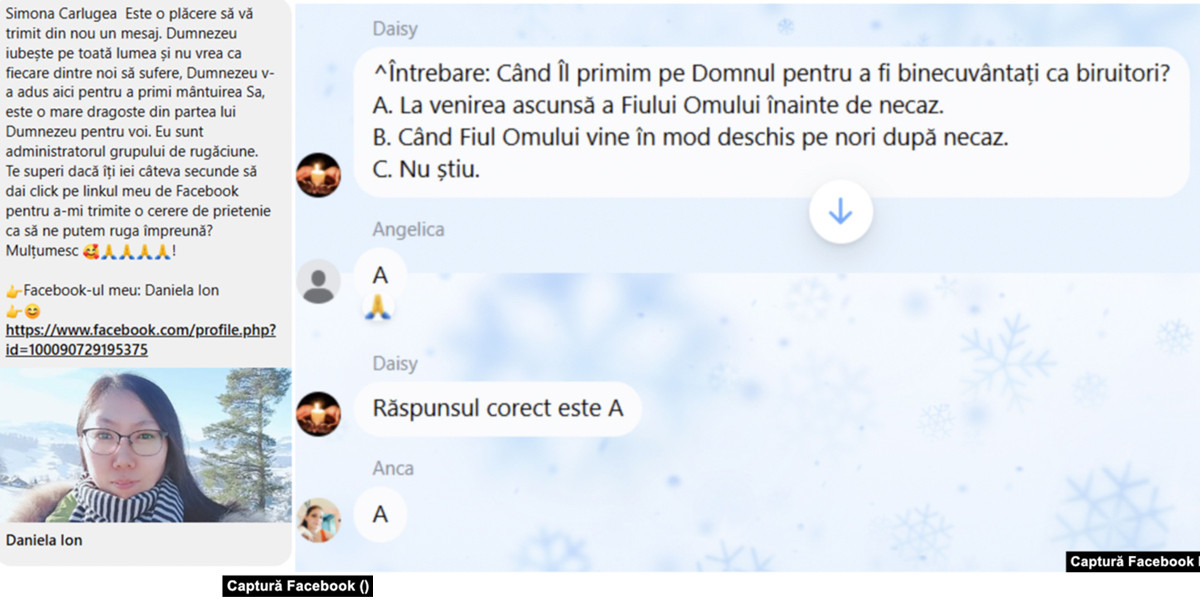This screenshot has width=1200, height=615.
Task: Click the sender name 'Angelica'
Action: tap(408, 230)
